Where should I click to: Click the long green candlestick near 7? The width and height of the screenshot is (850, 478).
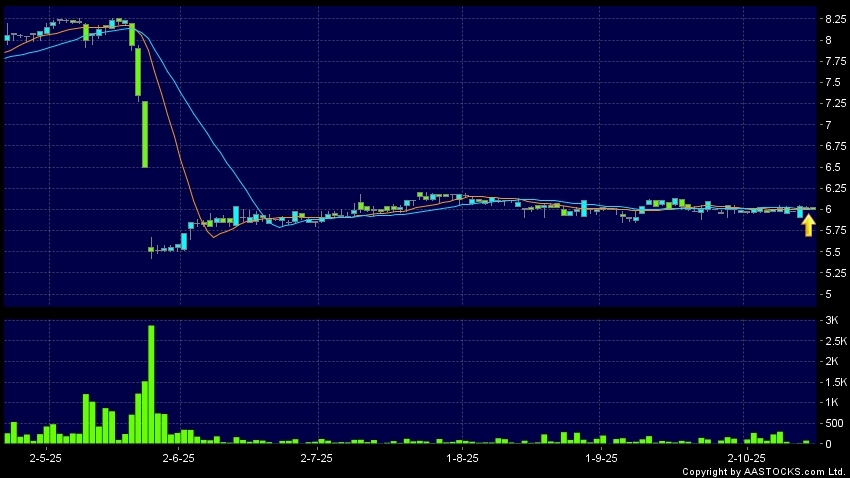145,133
